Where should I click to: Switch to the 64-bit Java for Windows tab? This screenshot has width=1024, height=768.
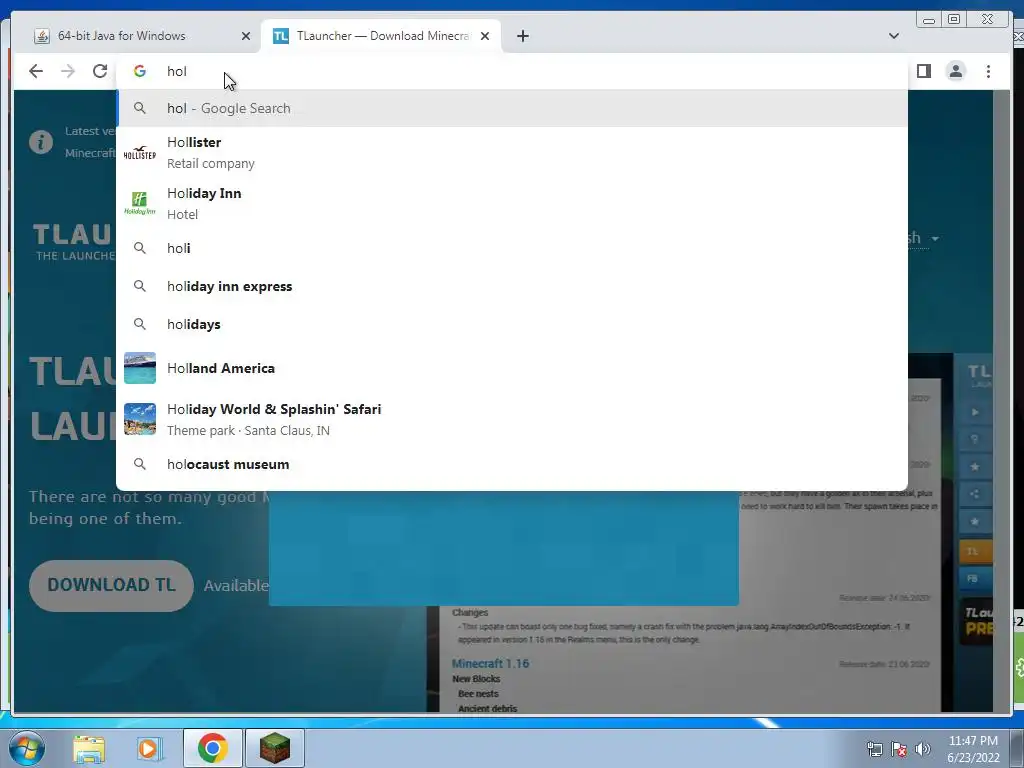[121, 36]
